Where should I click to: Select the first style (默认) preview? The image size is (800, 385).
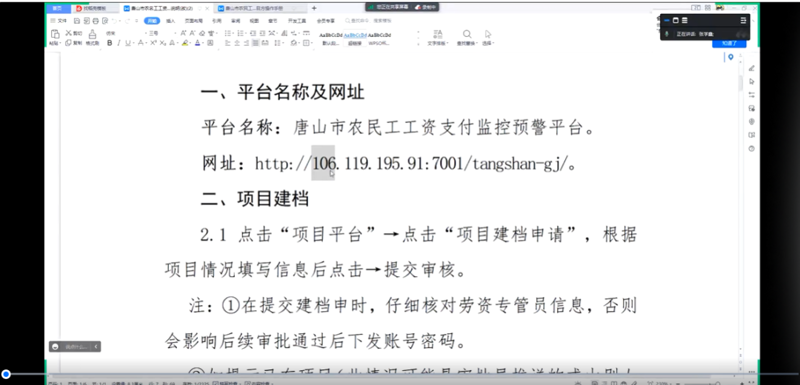pos(331,39)
